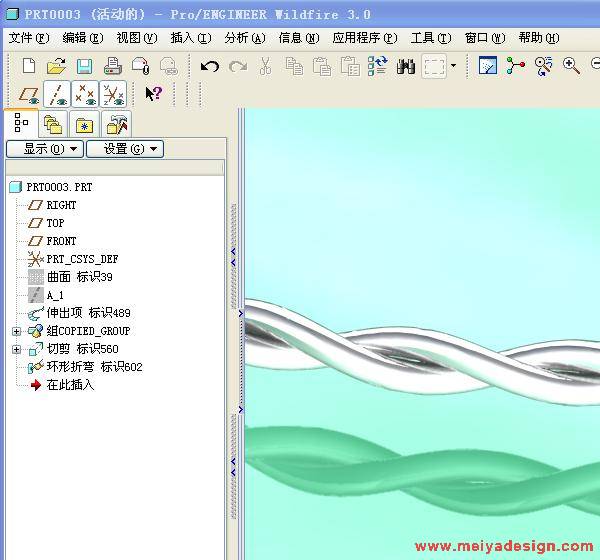
Task: Open the 显示 dropdown in model tree
Action: (44, 149)
